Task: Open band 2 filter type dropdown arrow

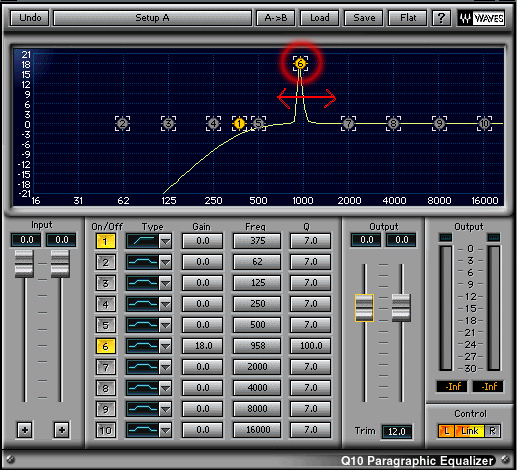Action: 165,262
